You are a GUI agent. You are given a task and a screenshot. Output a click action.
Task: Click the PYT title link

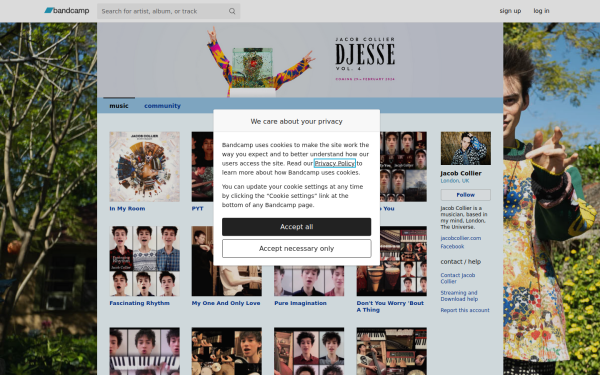click(197, 209)
